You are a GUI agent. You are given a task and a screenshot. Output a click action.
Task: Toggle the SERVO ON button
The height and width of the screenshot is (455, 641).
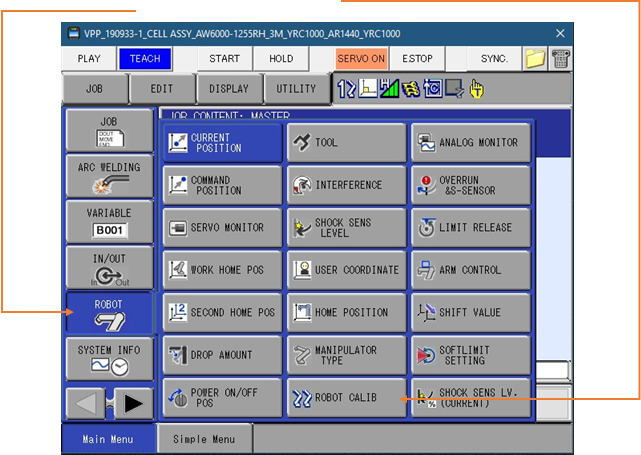(x=360, y=59)
